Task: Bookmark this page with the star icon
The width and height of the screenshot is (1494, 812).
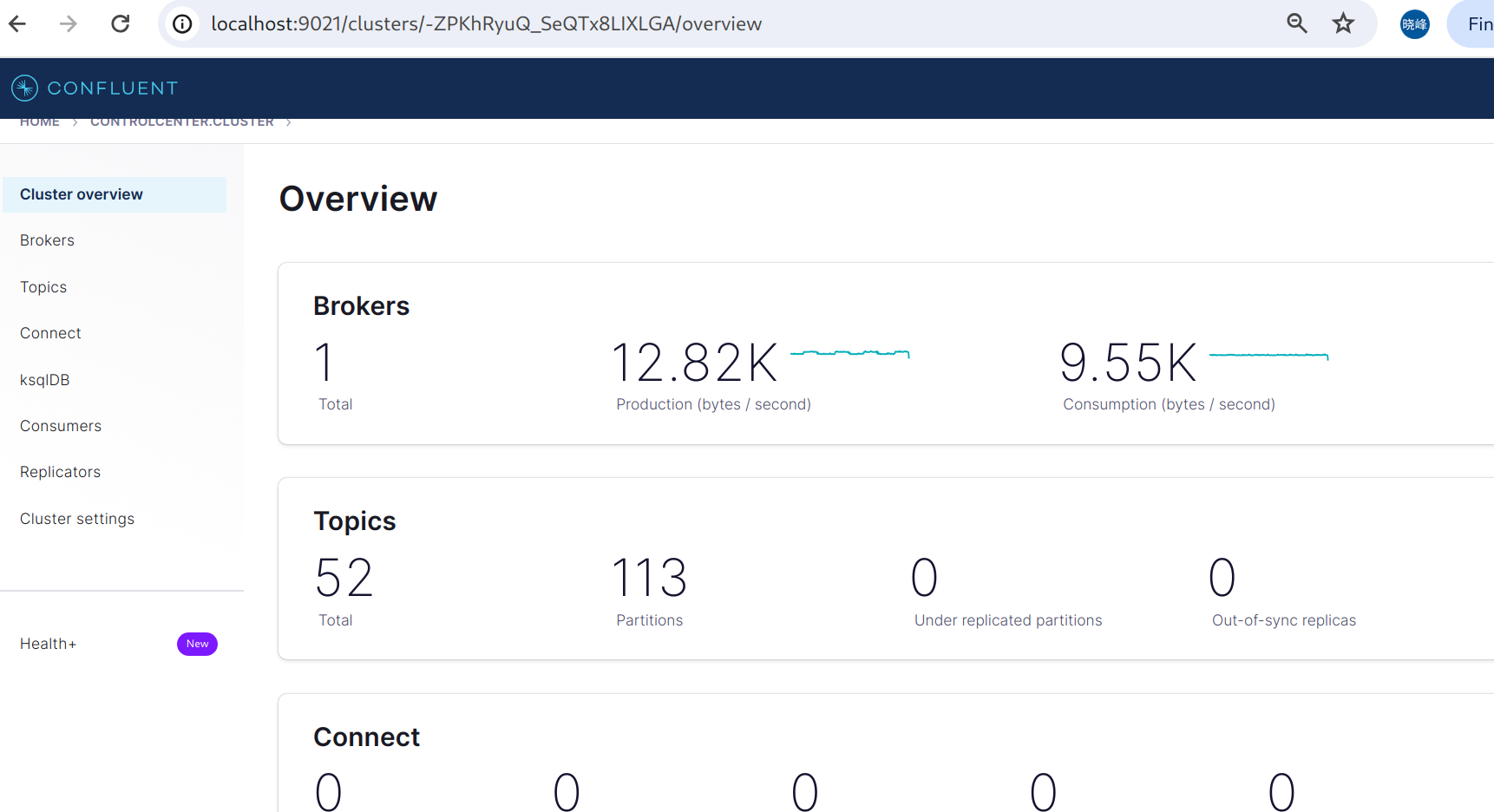Action: coord(1343,23)
